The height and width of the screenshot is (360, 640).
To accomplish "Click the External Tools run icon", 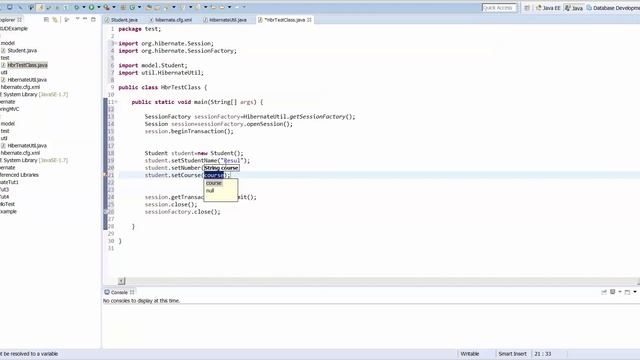I will pyautogui.click(x=107, y=7).
